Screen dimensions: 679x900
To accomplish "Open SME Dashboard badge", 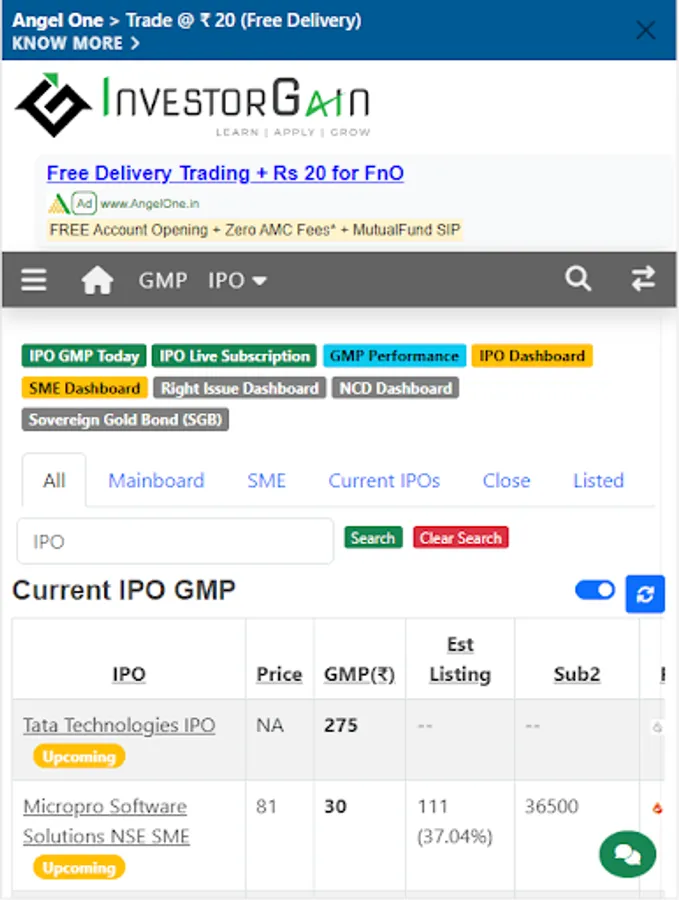I will pyautogui.click(x=84, y=388).
